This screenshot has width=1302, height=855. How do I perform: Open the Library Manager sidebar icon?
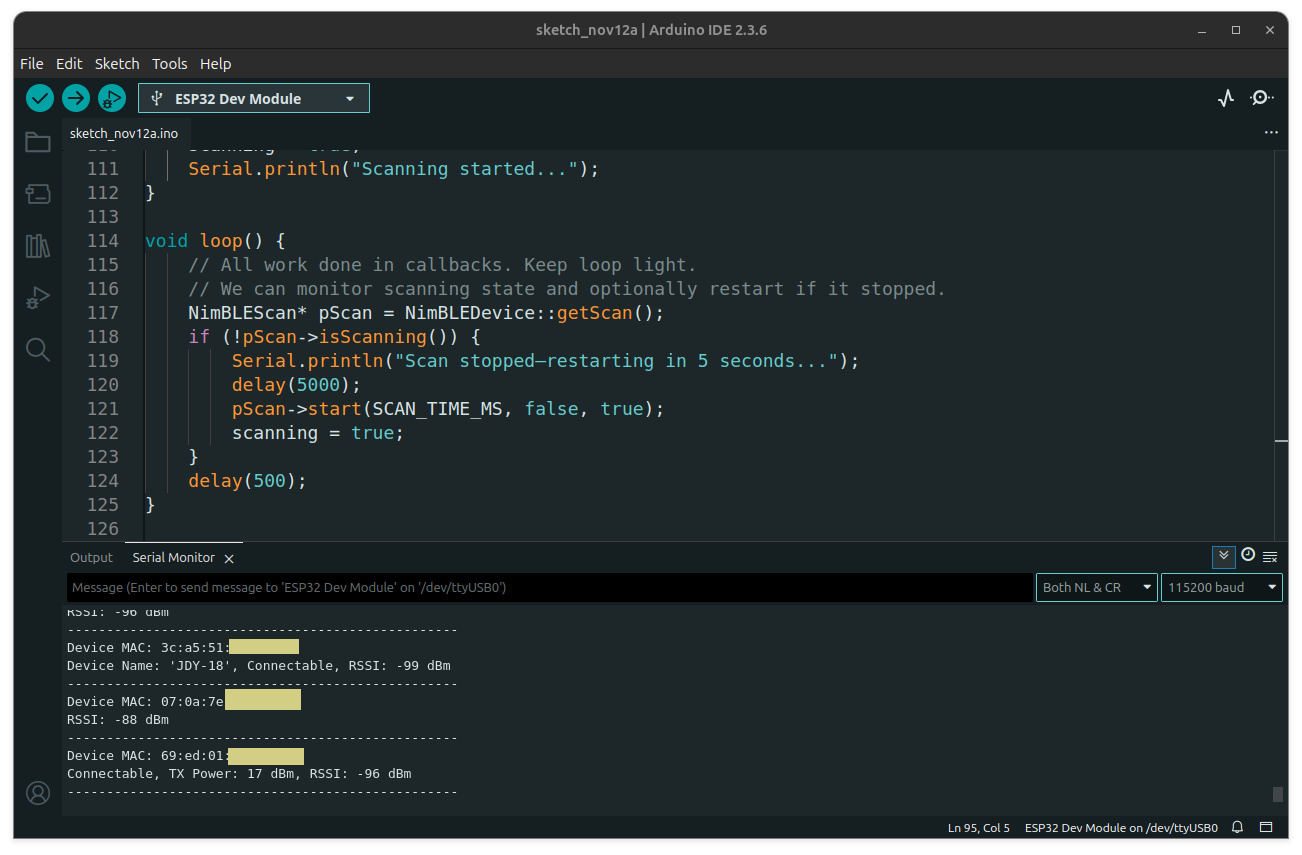pos(38,246)
